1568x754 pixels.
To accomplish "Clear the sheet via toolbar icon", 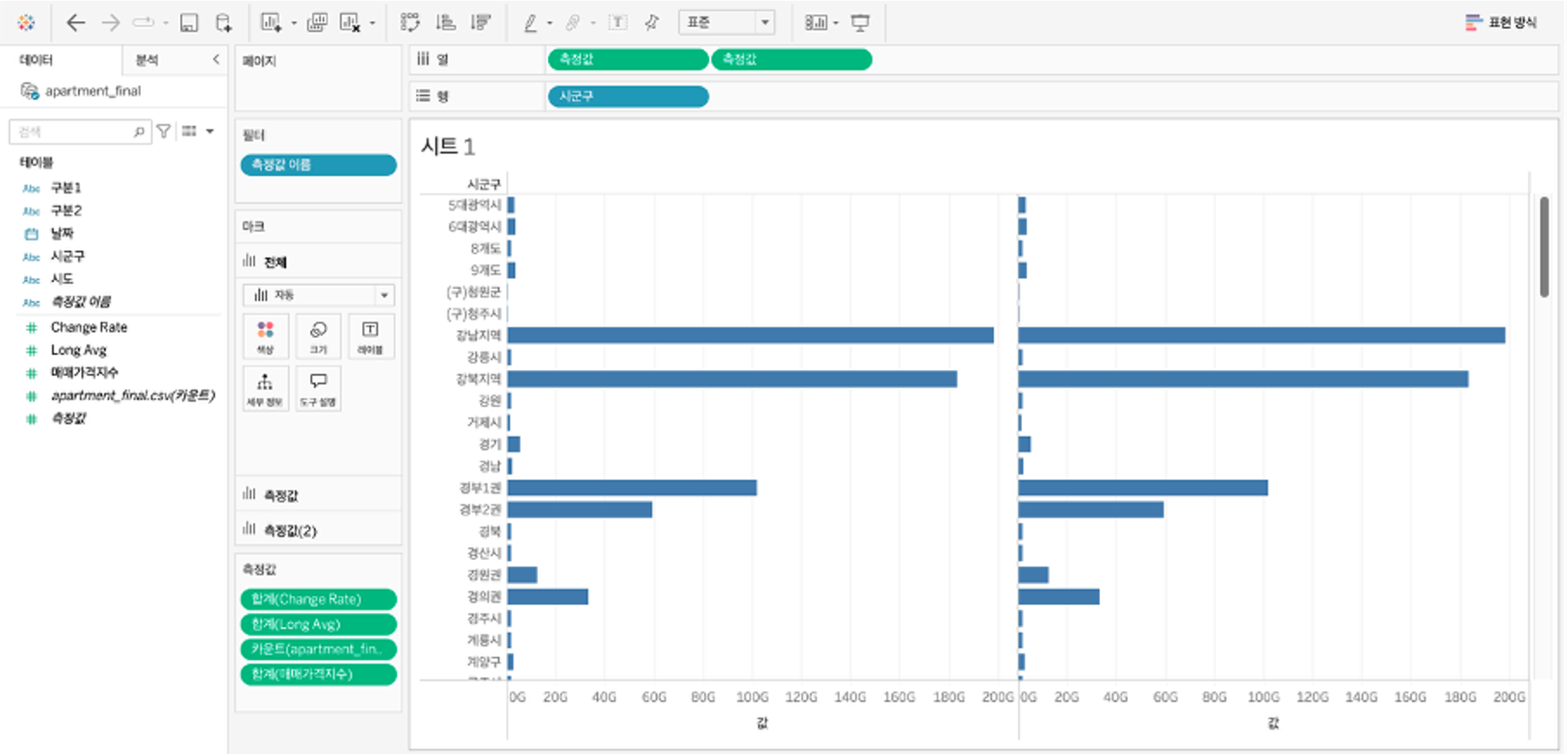I will (x=350, y=23).
